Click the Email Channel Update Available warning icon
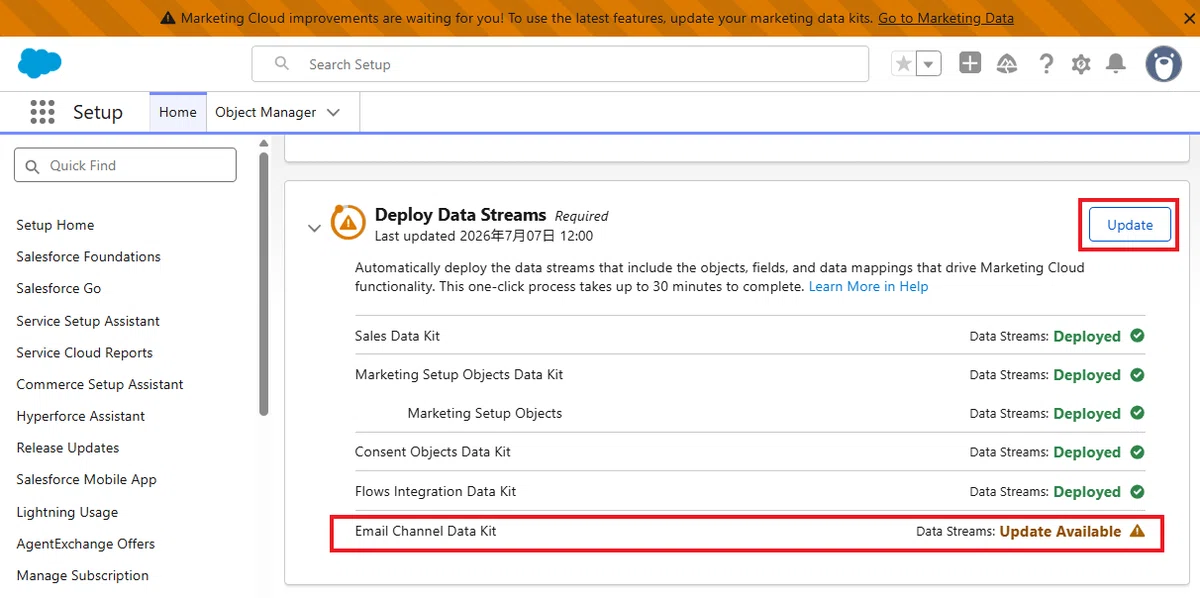The image size is (1200, 598). [x=1137, y=531]
